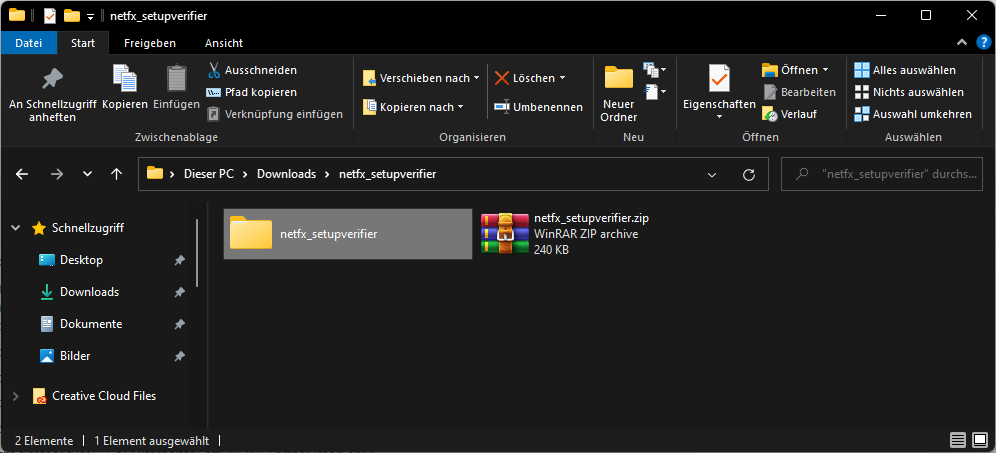
Task: Switch to details list view icon
Action: (958, 440)
